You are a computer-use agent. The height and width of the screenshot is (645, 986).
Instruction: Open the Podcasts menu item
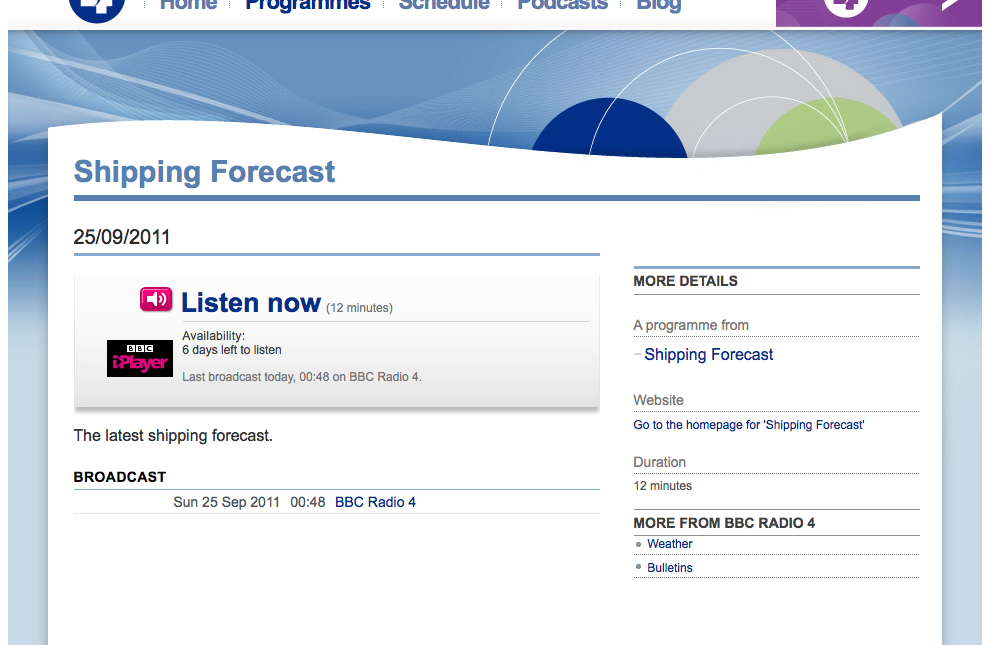(x=562, y=5)
